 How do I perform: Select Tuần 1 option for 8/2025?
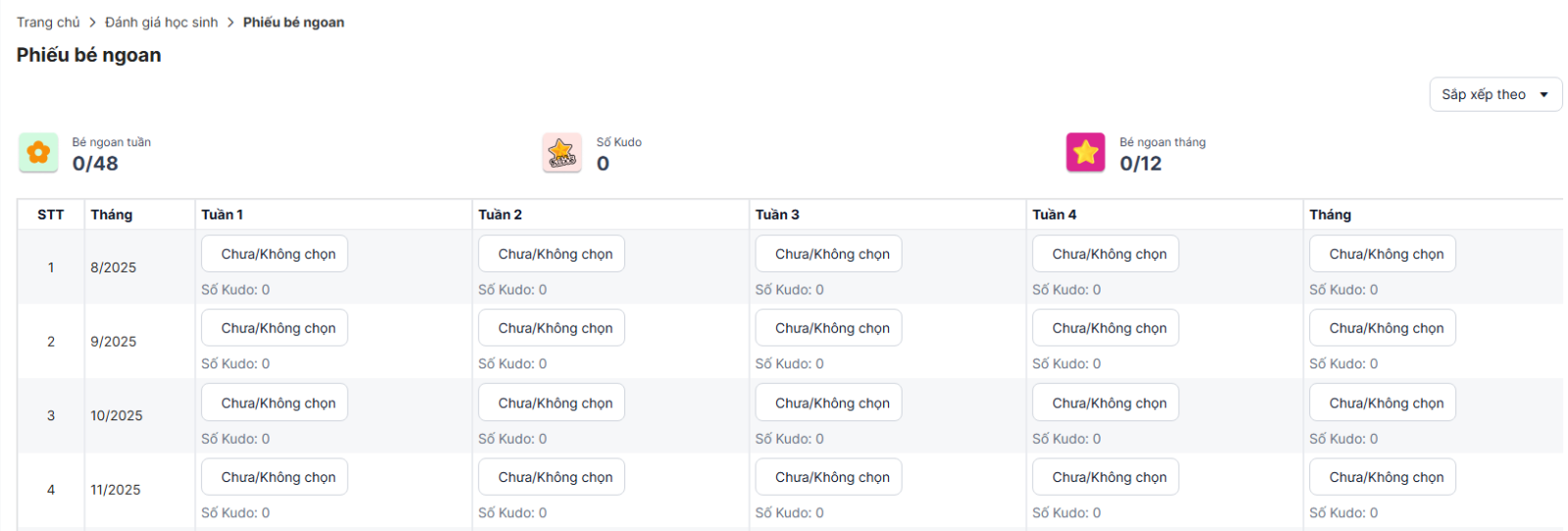tap(274, 254)
